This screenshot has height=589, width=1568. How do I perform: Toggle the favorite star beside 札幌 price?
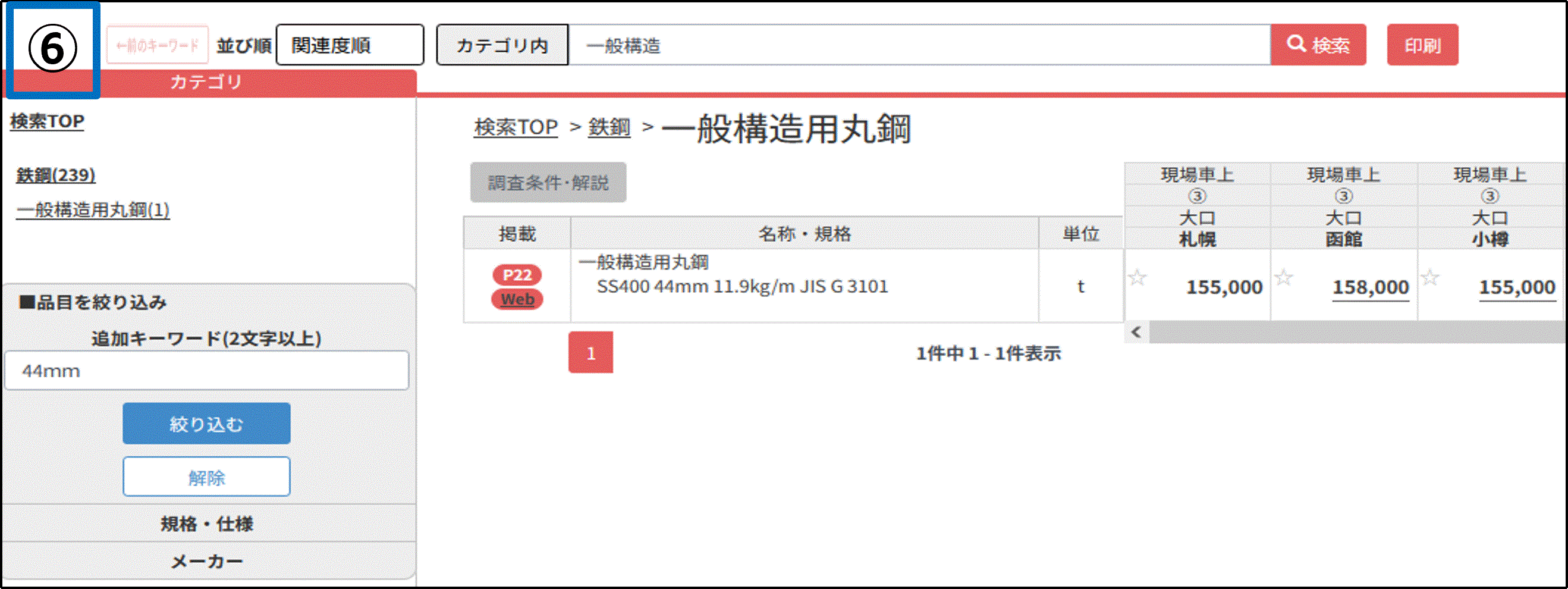1138,277
